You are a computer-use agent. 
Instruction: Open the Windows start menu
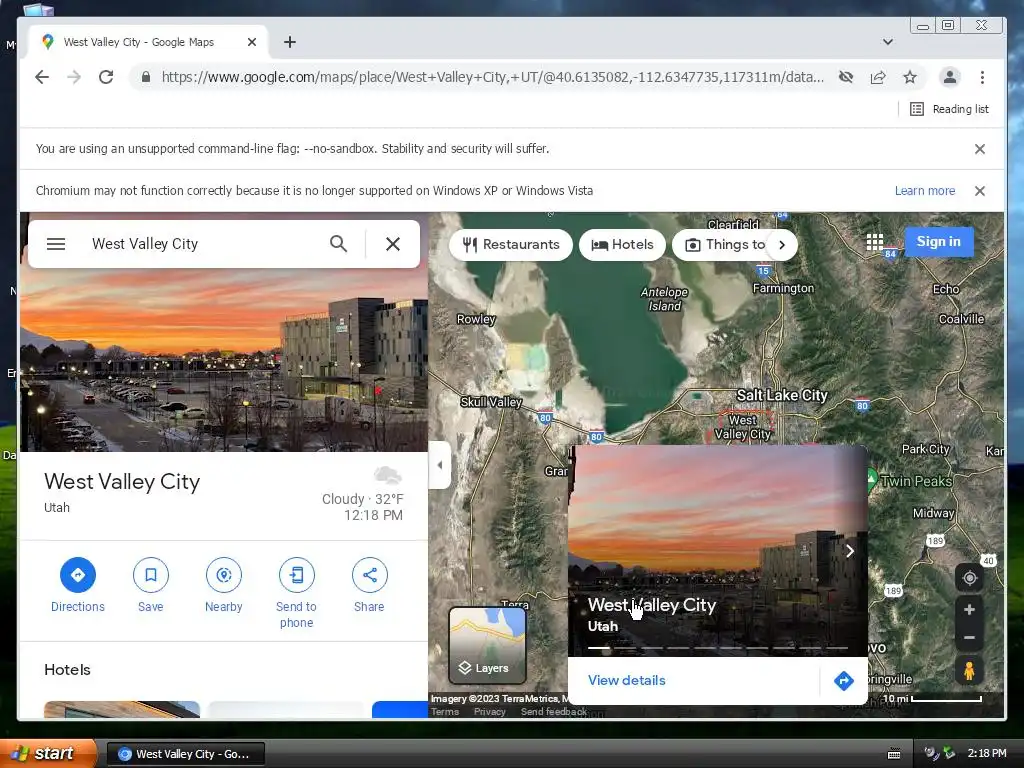click(47, 753)
